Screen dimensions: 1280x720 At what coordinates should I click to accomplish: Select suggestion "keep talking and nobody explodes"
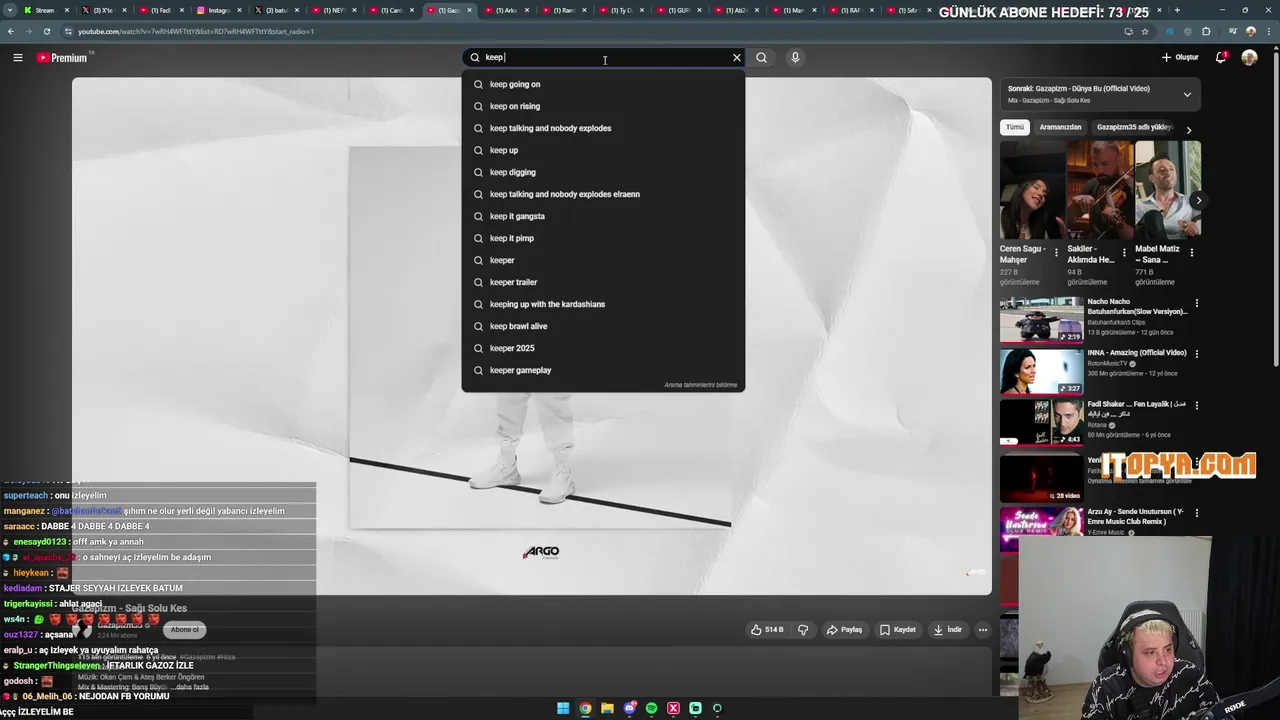[x=603, y=128]
